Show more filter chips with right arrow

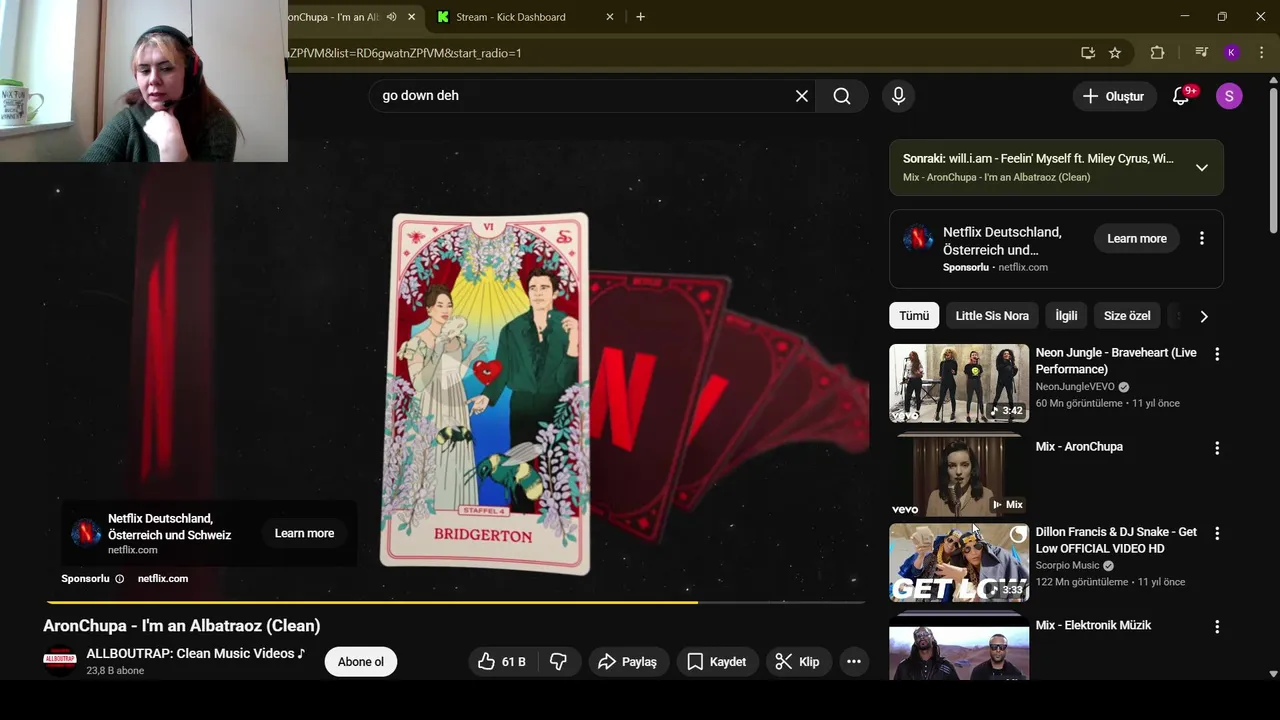coord(1204,316)
